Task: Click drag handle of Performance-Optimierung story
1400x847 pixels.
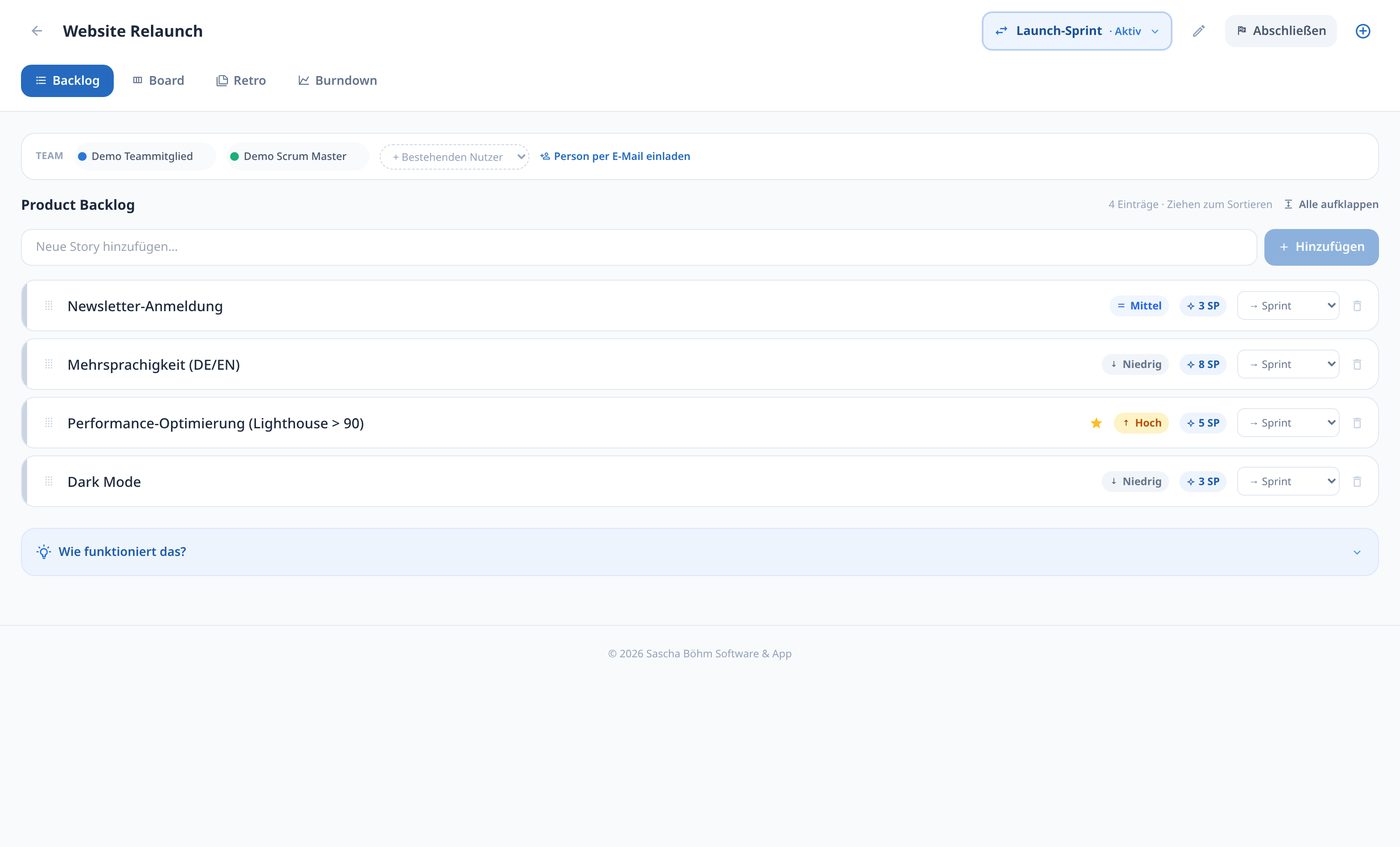Action: pos(49,423)
